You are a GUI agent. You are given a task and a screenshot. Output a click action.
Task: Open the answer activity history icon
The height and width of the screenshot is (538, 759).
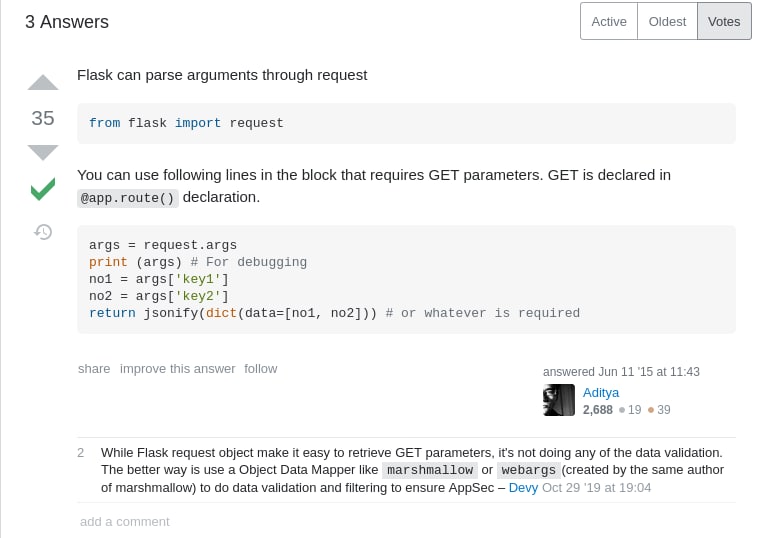(43, 232)
